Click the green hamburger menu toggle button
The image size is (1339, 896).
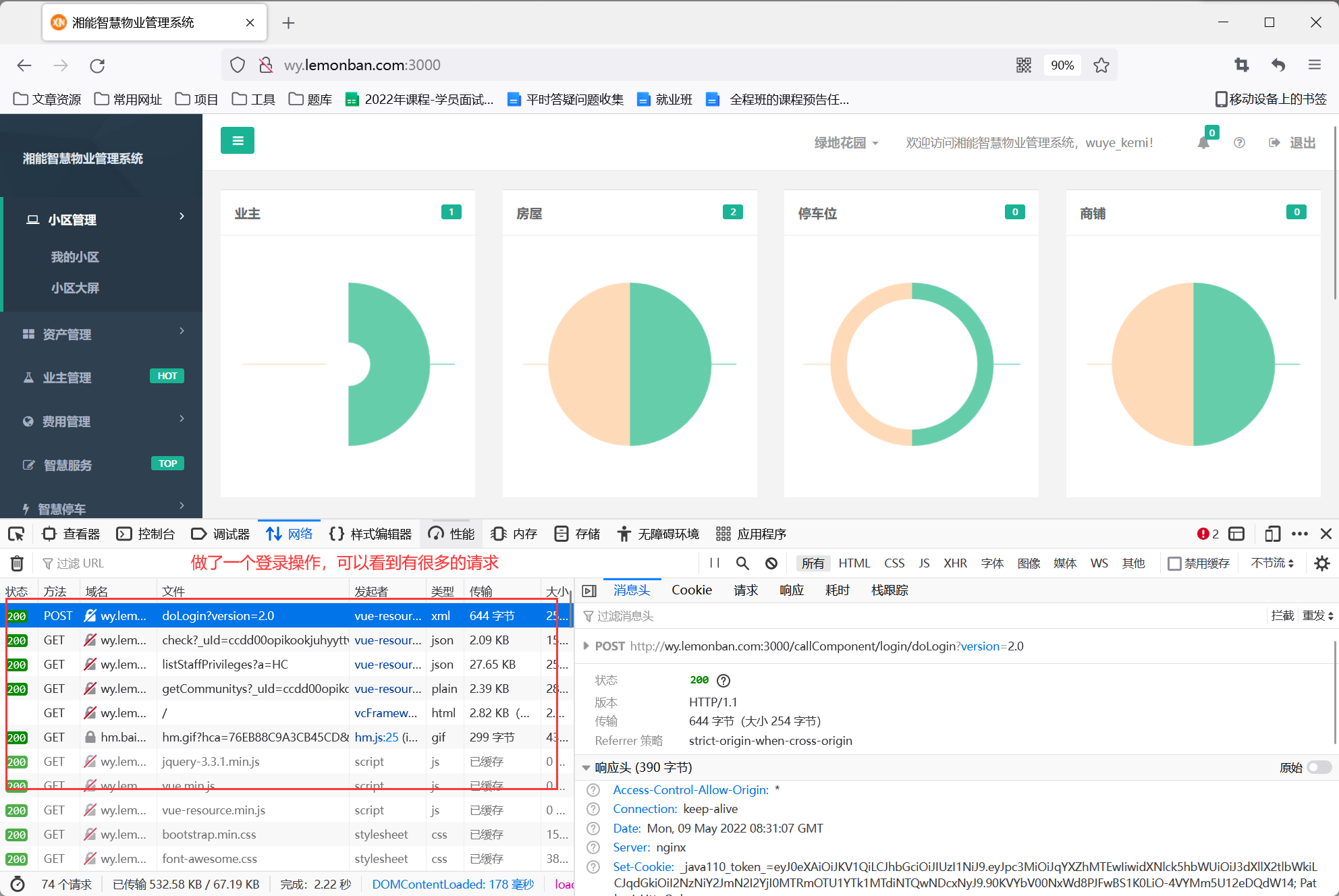[238, 140]
